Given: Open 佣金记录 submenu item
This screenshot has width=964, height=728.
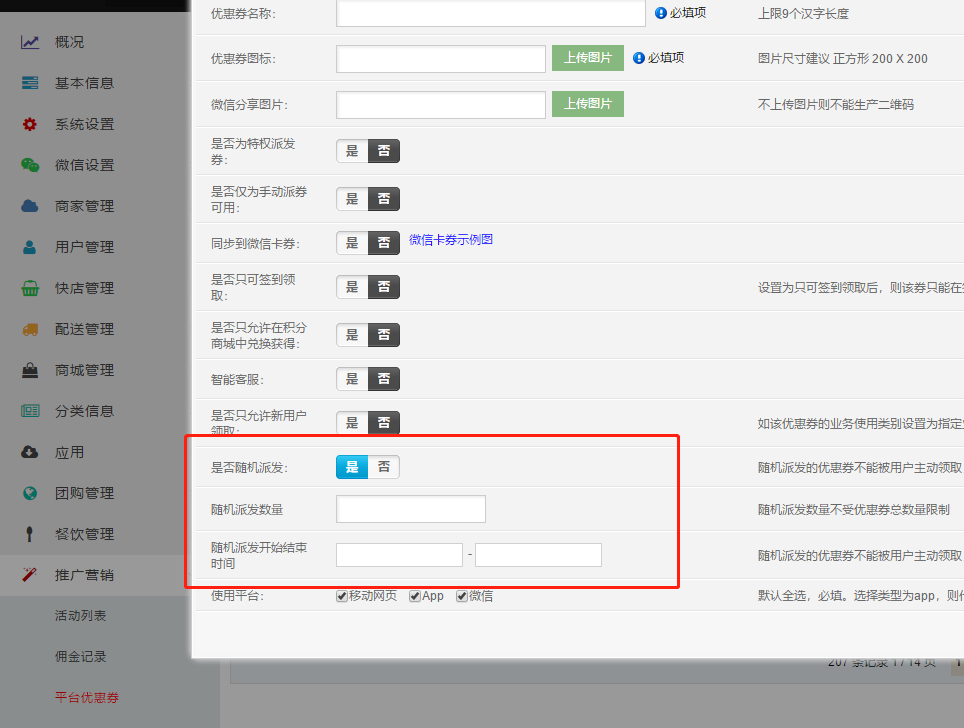Looking at the screenshot, I should tap(81, 657).
